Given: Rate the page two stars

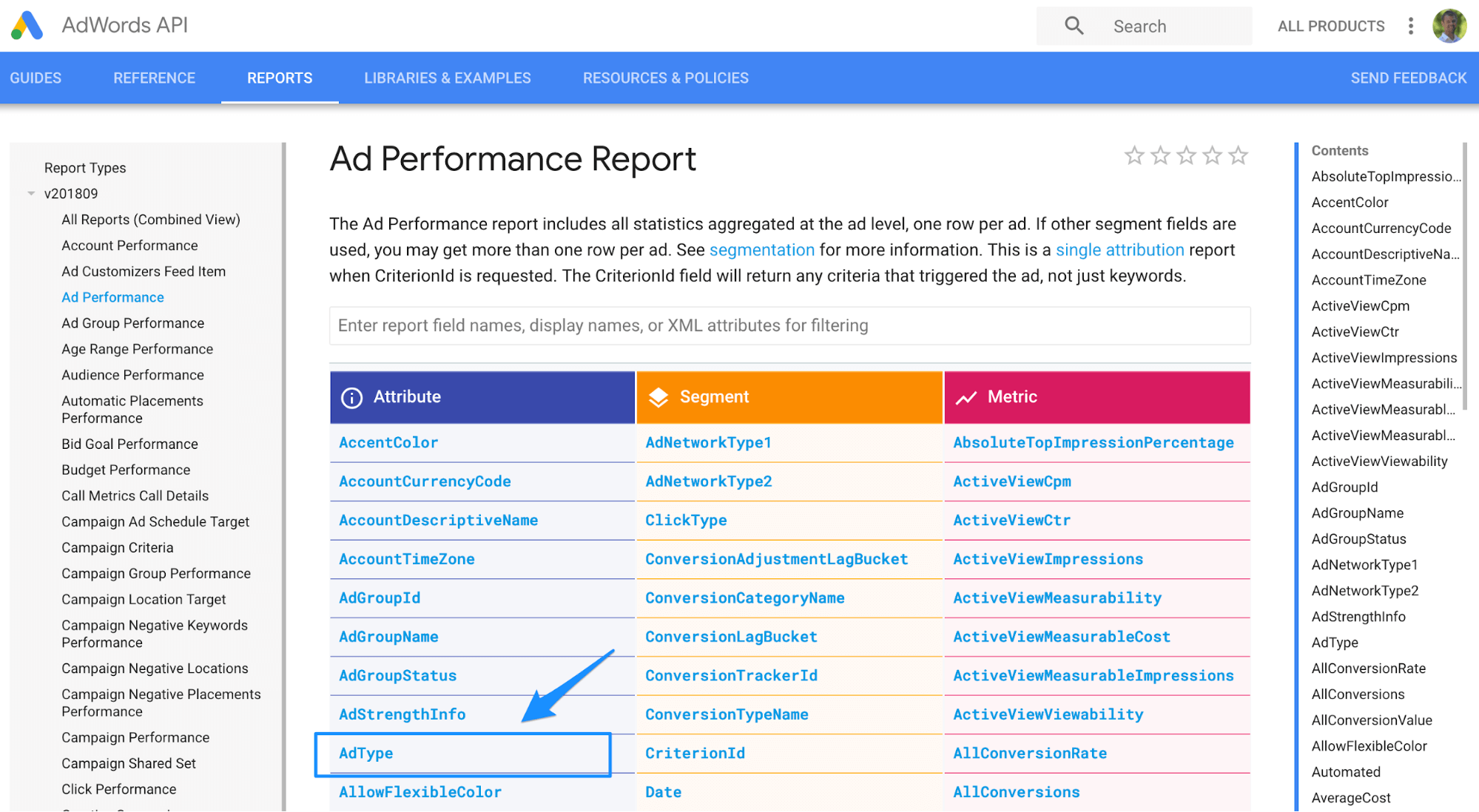Looking at the screenshot, I should (1160, 155).
